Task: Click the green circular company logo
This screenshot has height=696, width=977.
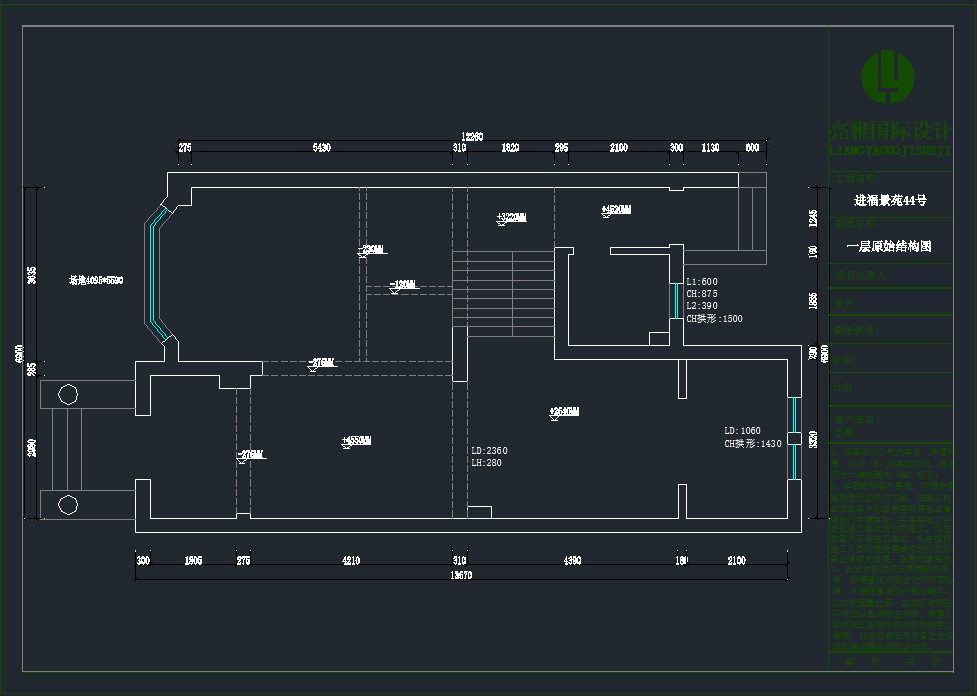Action: [x=888, y=75]
